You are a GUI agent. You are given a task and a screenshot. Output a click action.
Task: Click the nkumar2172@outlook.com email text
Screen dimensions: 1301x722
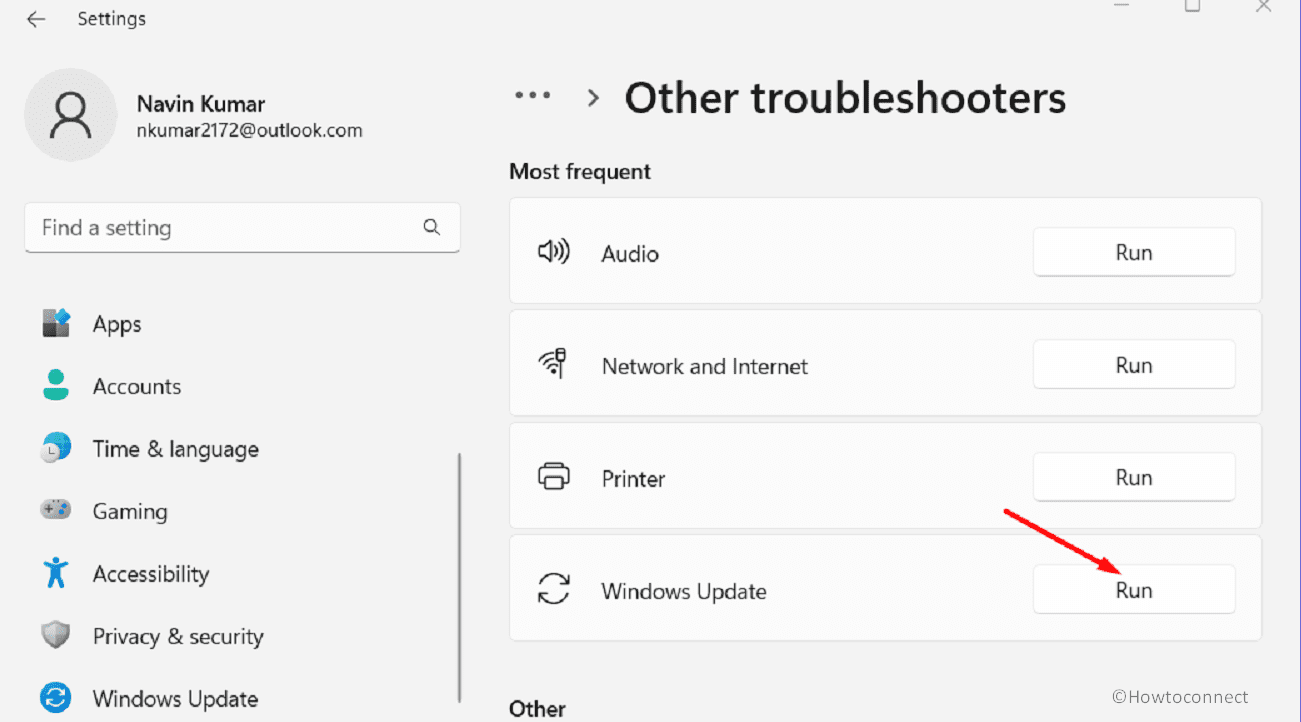pos(249,130)
